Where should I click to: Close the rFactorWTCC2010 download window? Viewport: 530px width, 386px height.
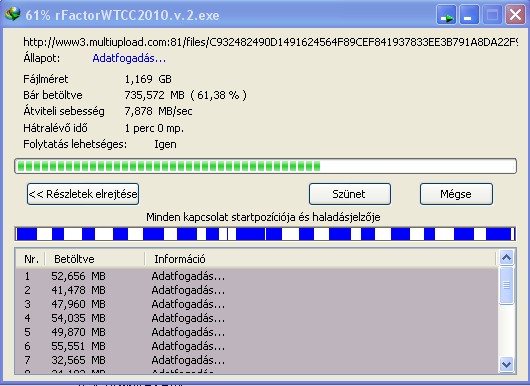point(515,15)
